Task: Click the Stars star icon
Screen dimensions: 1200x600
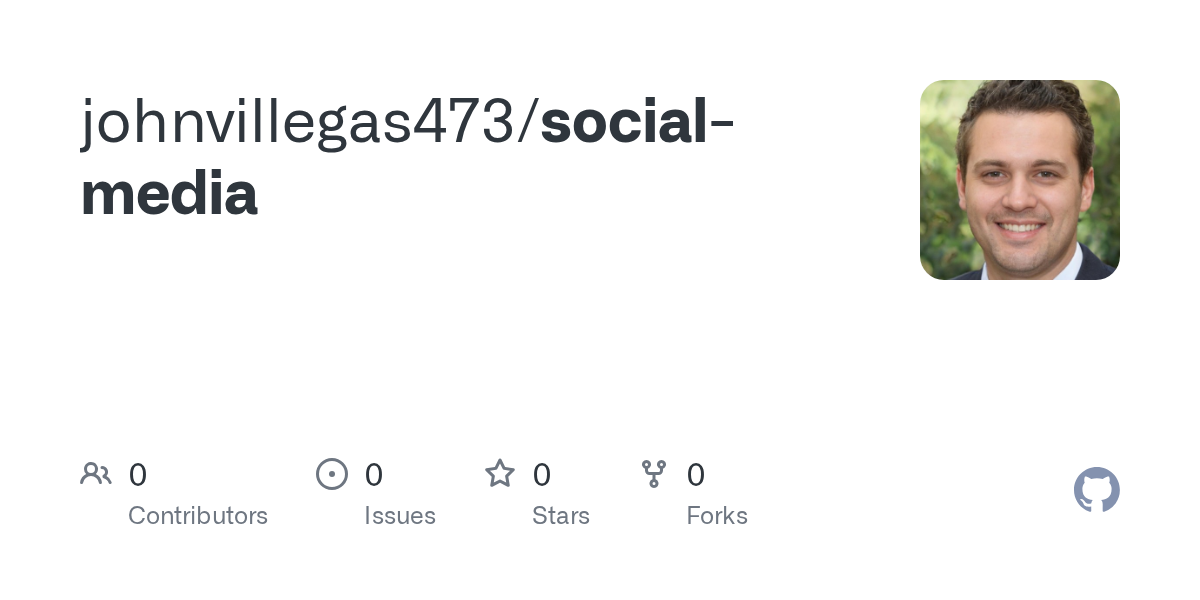Action: pos(500,474)
